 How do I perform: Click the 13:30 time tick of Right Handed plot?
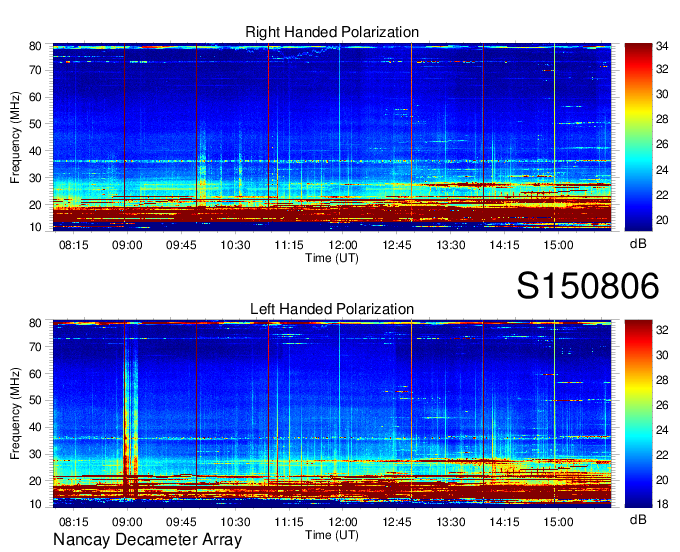pos(451,245)
